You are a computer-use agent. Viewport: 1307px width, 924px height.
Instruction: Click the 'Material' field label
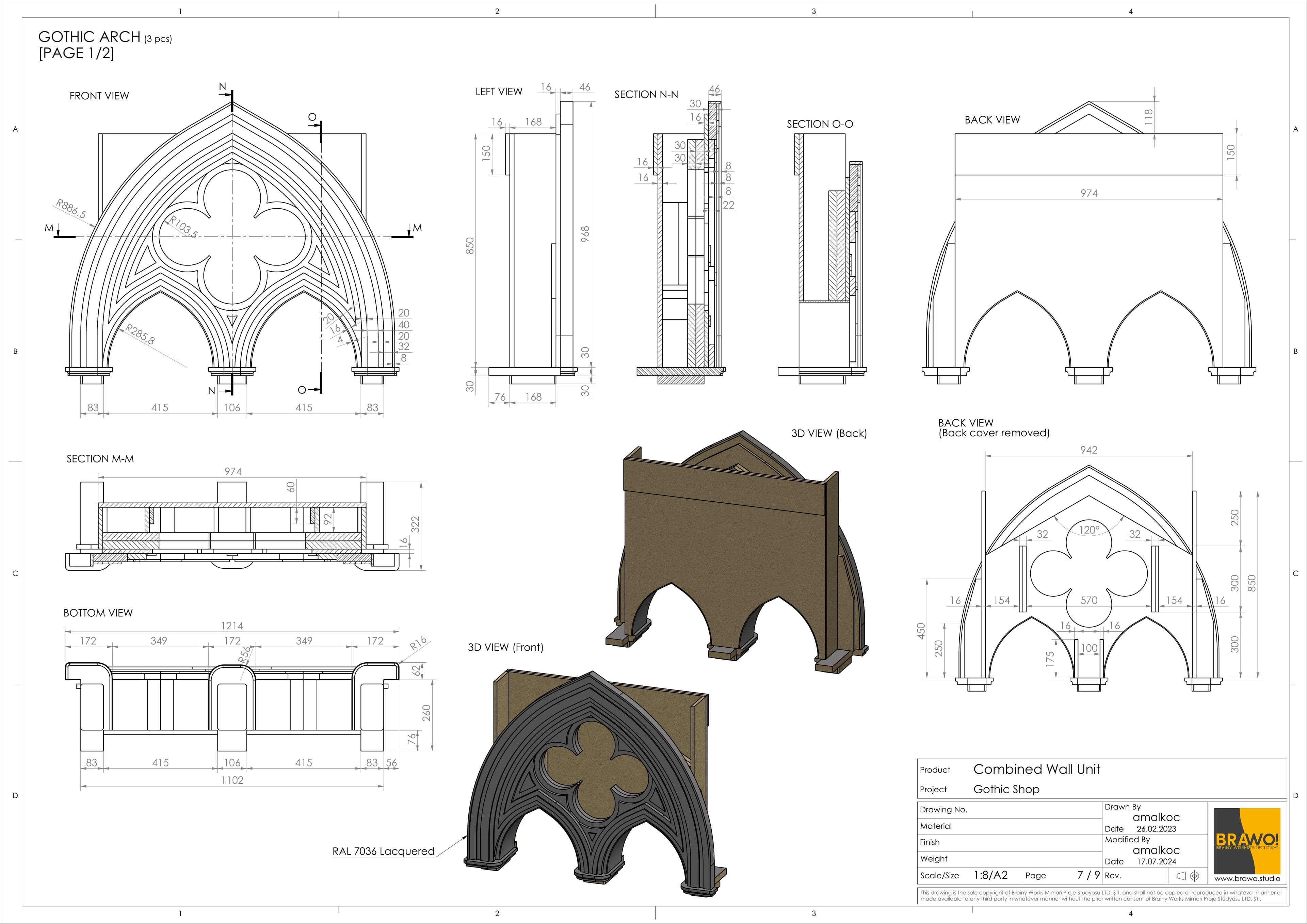(936, 826)
